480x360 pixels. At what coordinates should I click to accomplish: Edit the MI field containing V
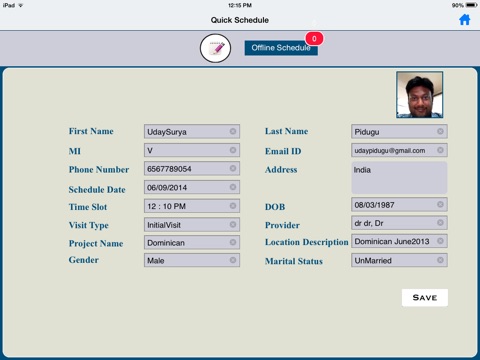pyautogui.click(x=192, y=150)
